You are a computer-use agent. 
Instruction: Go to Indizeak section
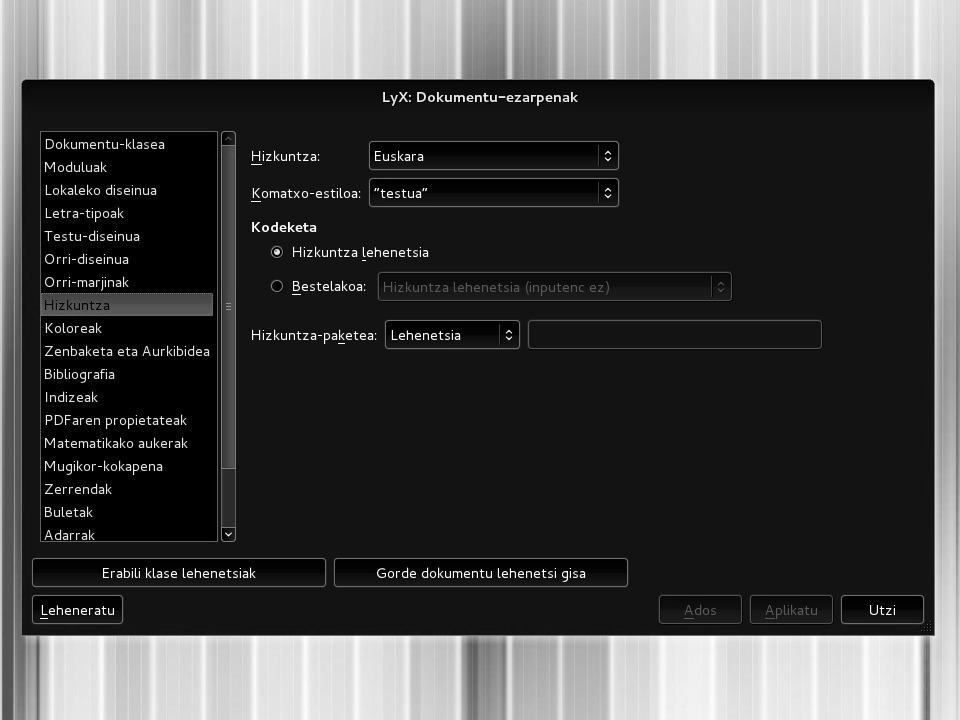coord(127,397)
